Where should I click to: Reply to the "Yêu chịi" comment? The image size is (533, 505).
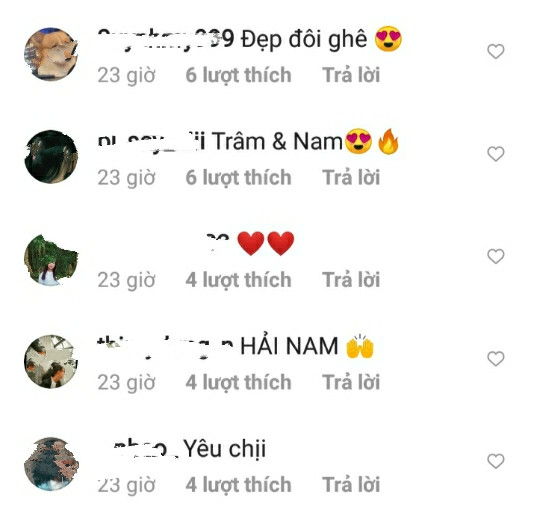pyautogui.click(x=351, y=485)
